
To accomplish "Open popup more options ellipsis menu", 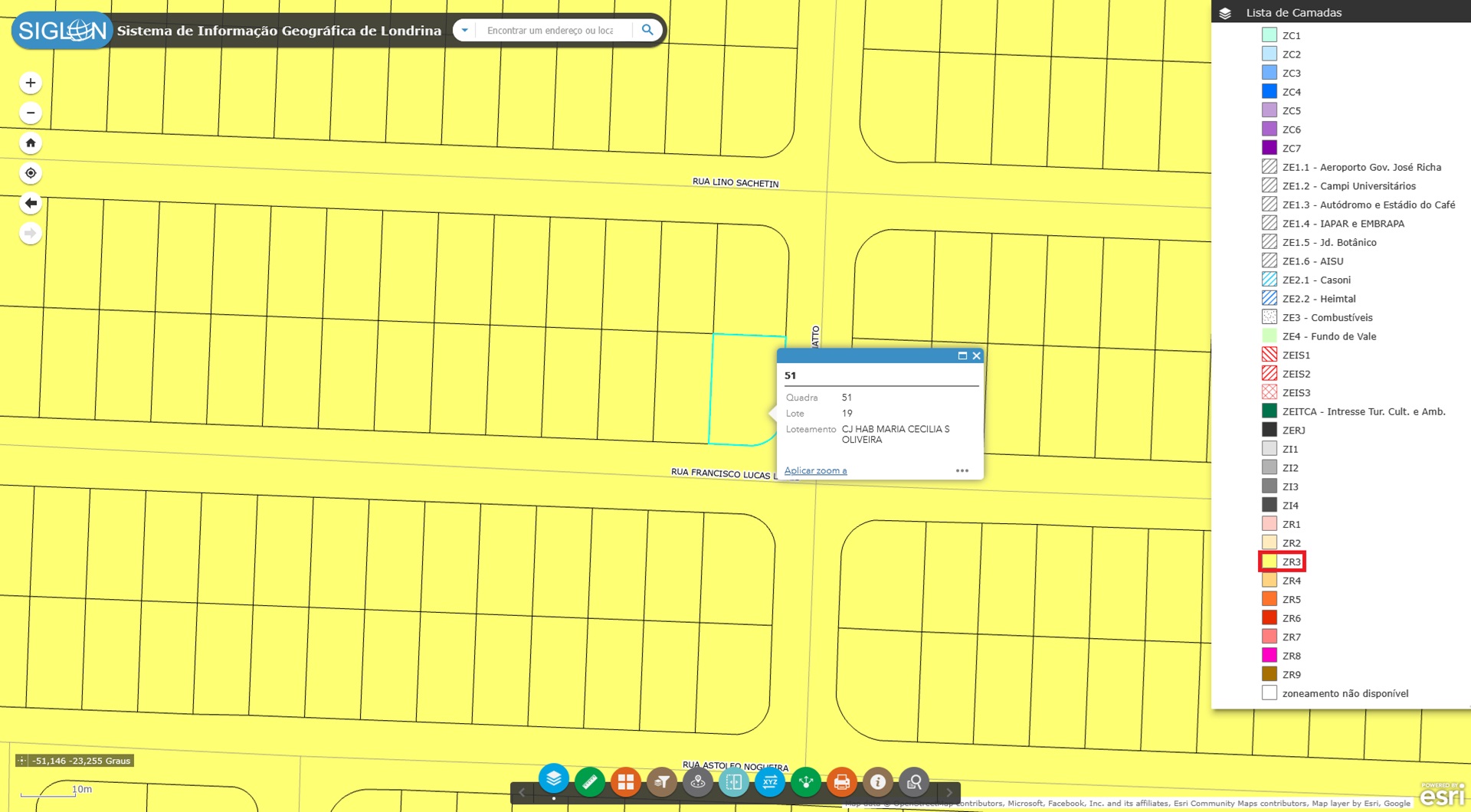I will click(x=962, y=470).
